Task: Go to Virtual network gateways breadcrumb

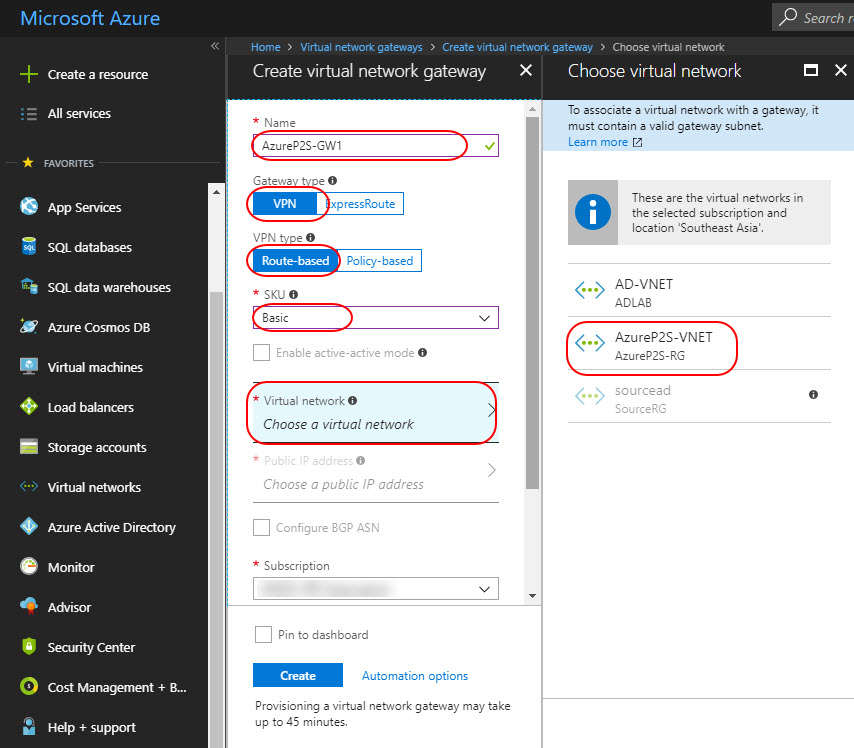Action: point(361,47)
